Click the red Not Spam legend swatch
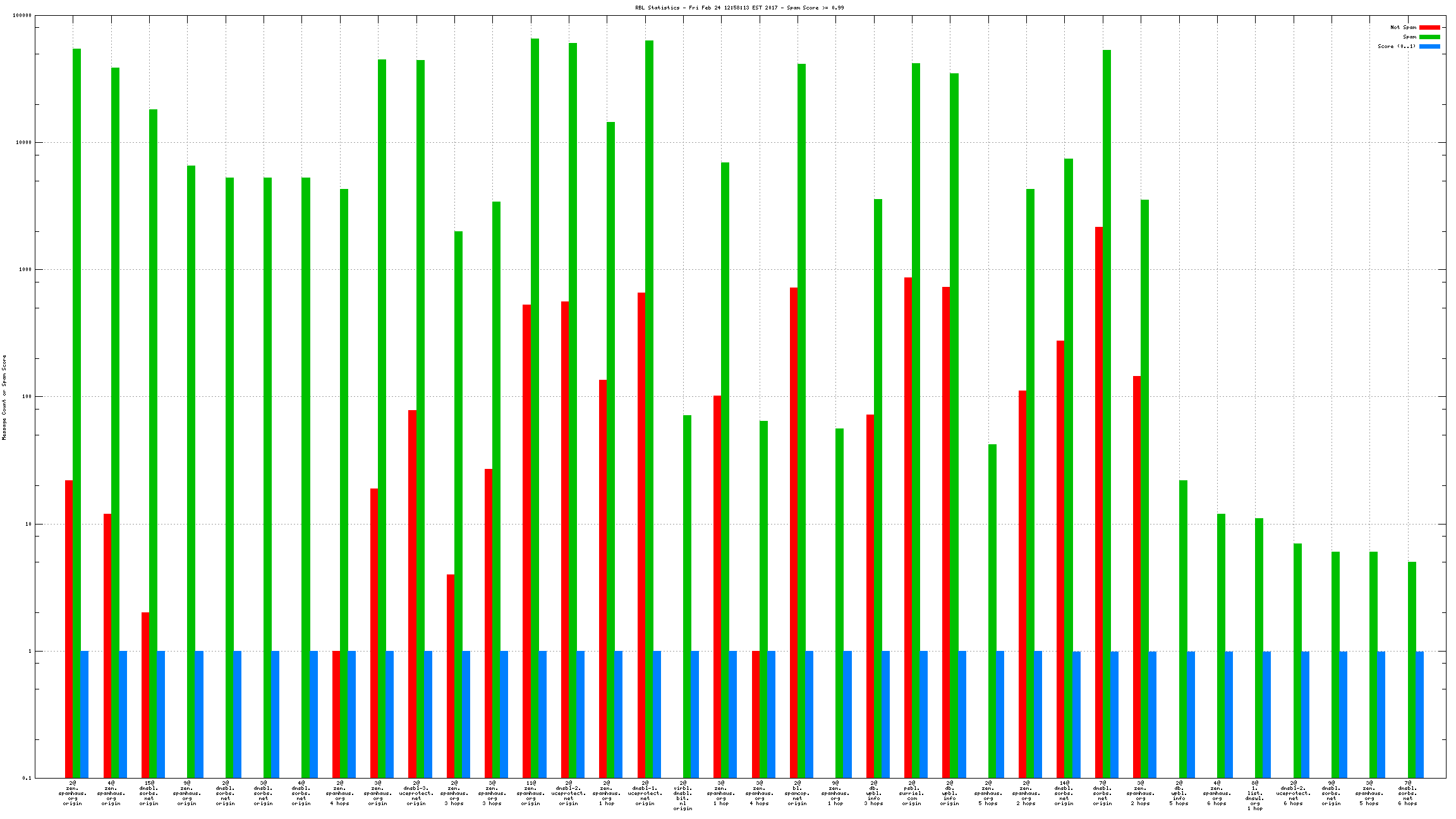 pyautogui.click(x=1429, y=28)
